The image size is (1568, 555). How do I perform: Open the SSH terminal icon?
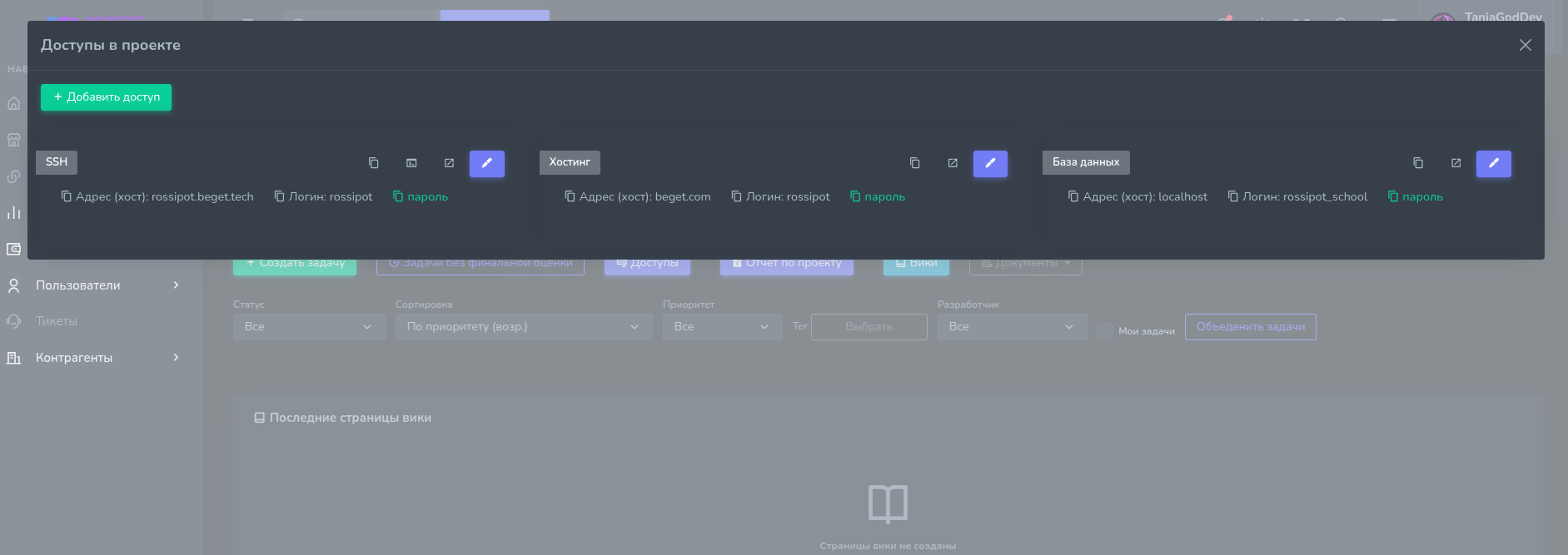(411, 163)
